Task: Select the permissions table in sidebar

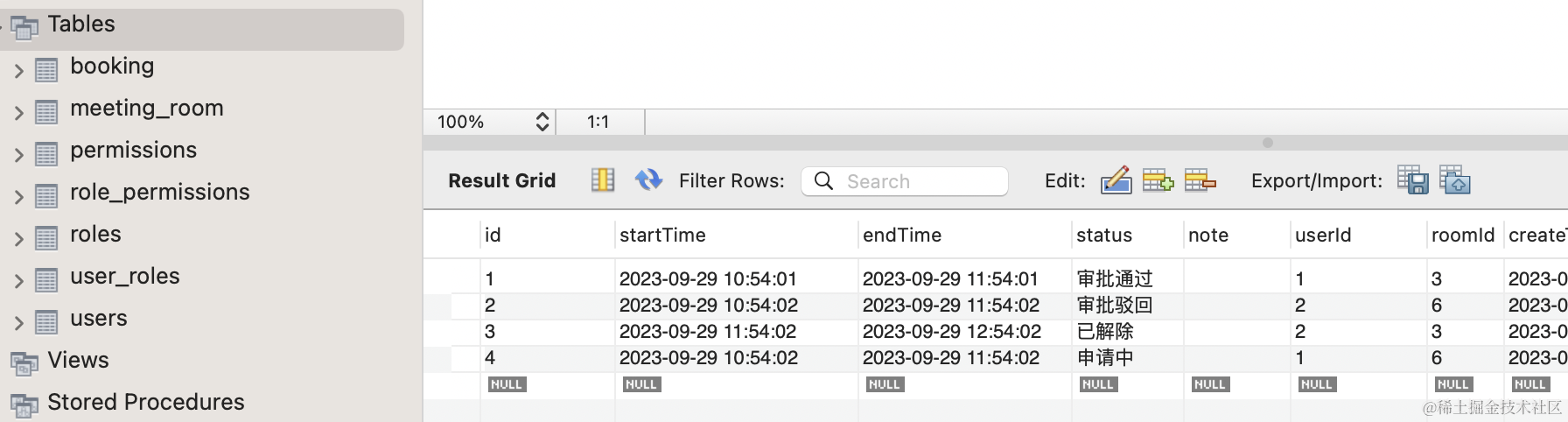Action: pos(133,150)
